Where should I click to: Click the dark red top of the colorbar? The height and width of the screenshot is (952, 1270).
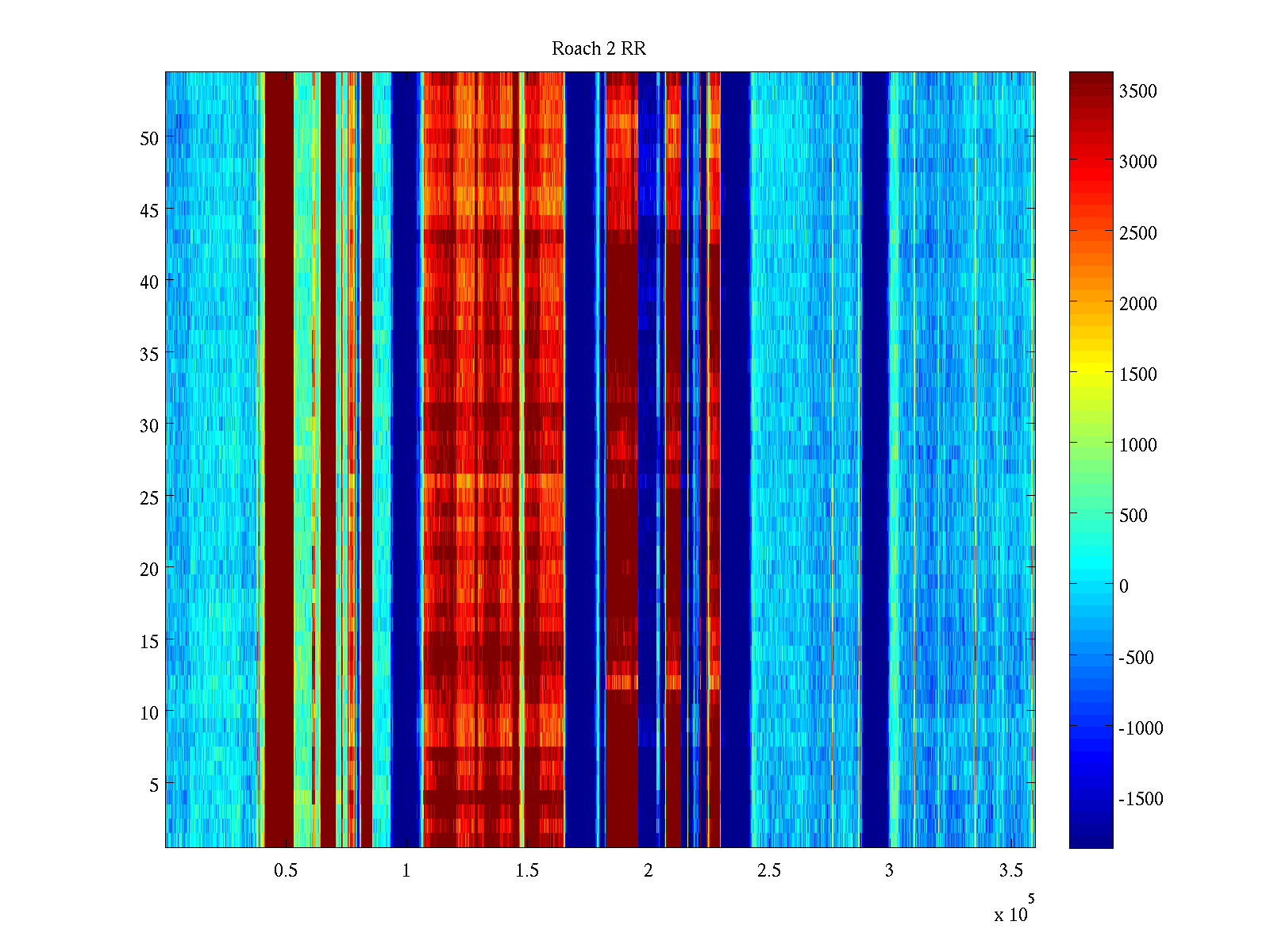1091,79
